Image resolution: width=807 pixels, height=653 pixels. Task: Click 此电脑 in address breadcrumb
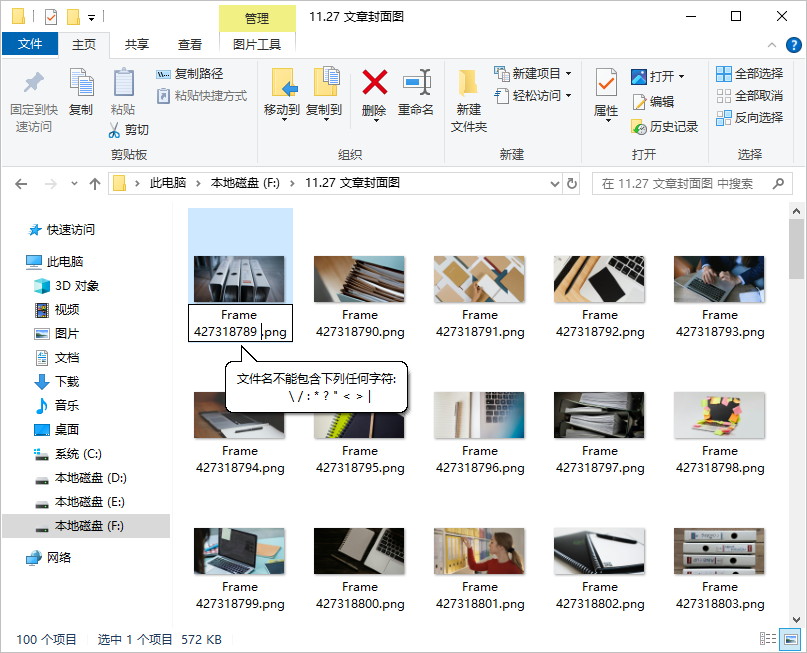[x=168, y=183]
